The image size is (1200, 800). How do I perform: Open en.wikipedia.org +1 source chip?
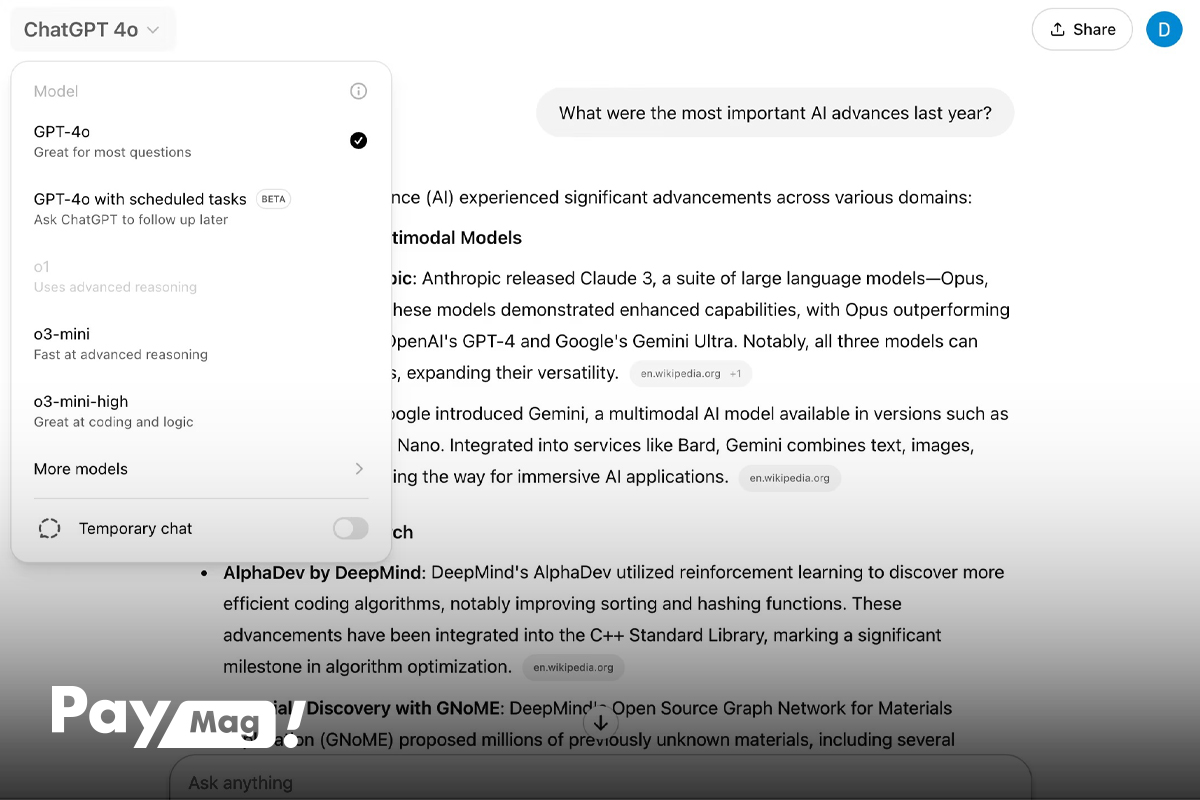point(690,374)
